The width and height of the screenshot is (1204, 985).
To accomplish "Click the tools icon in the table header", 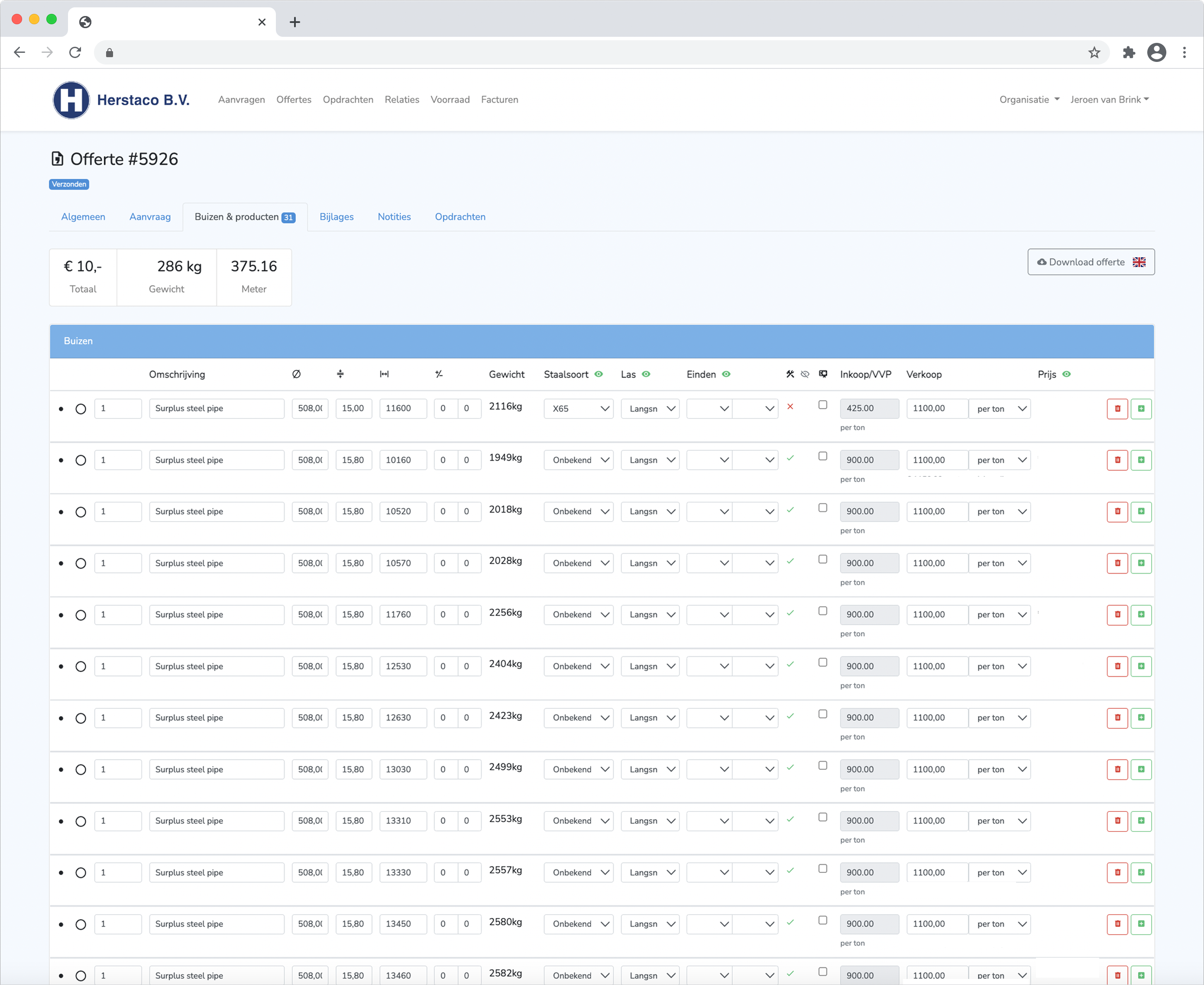I will pos(790,374).
